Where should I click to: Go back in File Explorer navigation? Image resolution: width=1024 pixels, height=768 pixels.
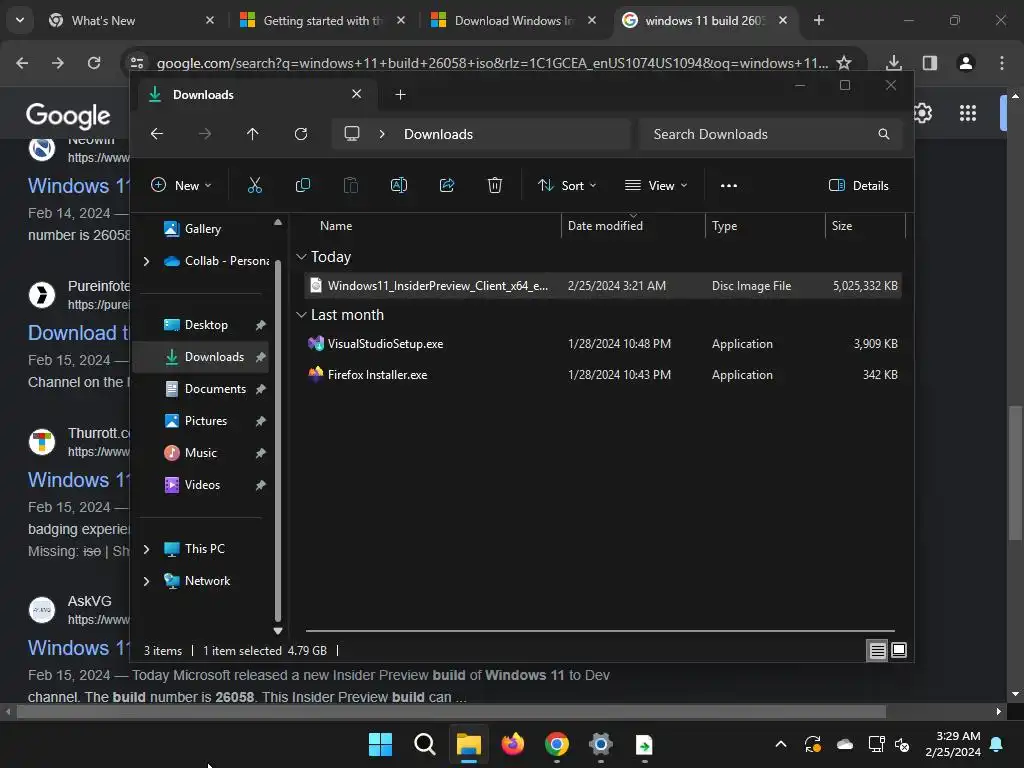157,134
